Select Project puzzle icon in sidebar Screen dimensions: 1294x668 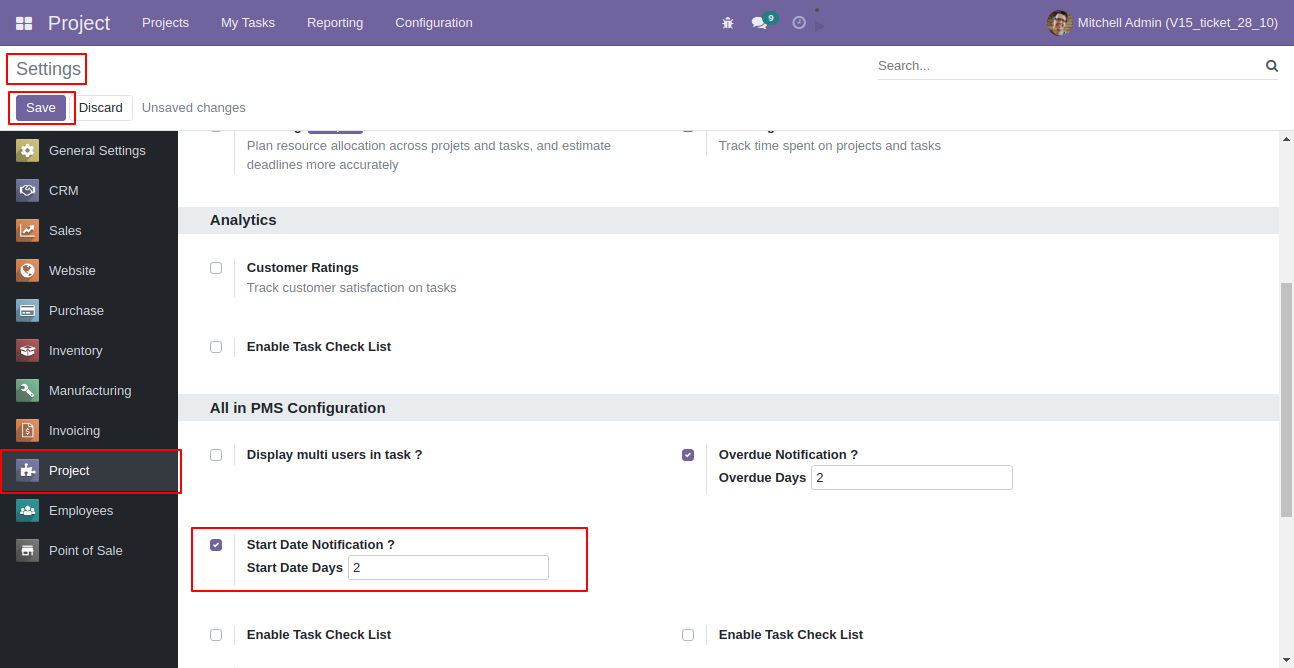[28, 471]
